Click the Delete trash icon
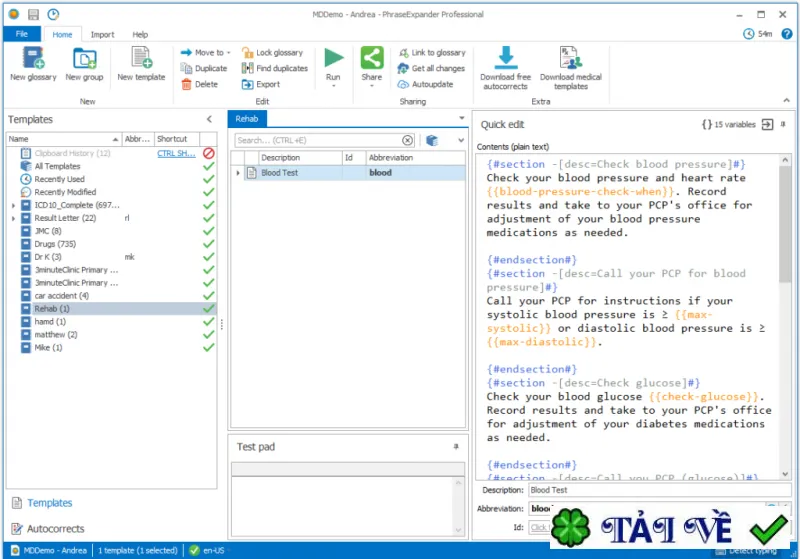The image size is (800, 559). (x=186, y=84)
